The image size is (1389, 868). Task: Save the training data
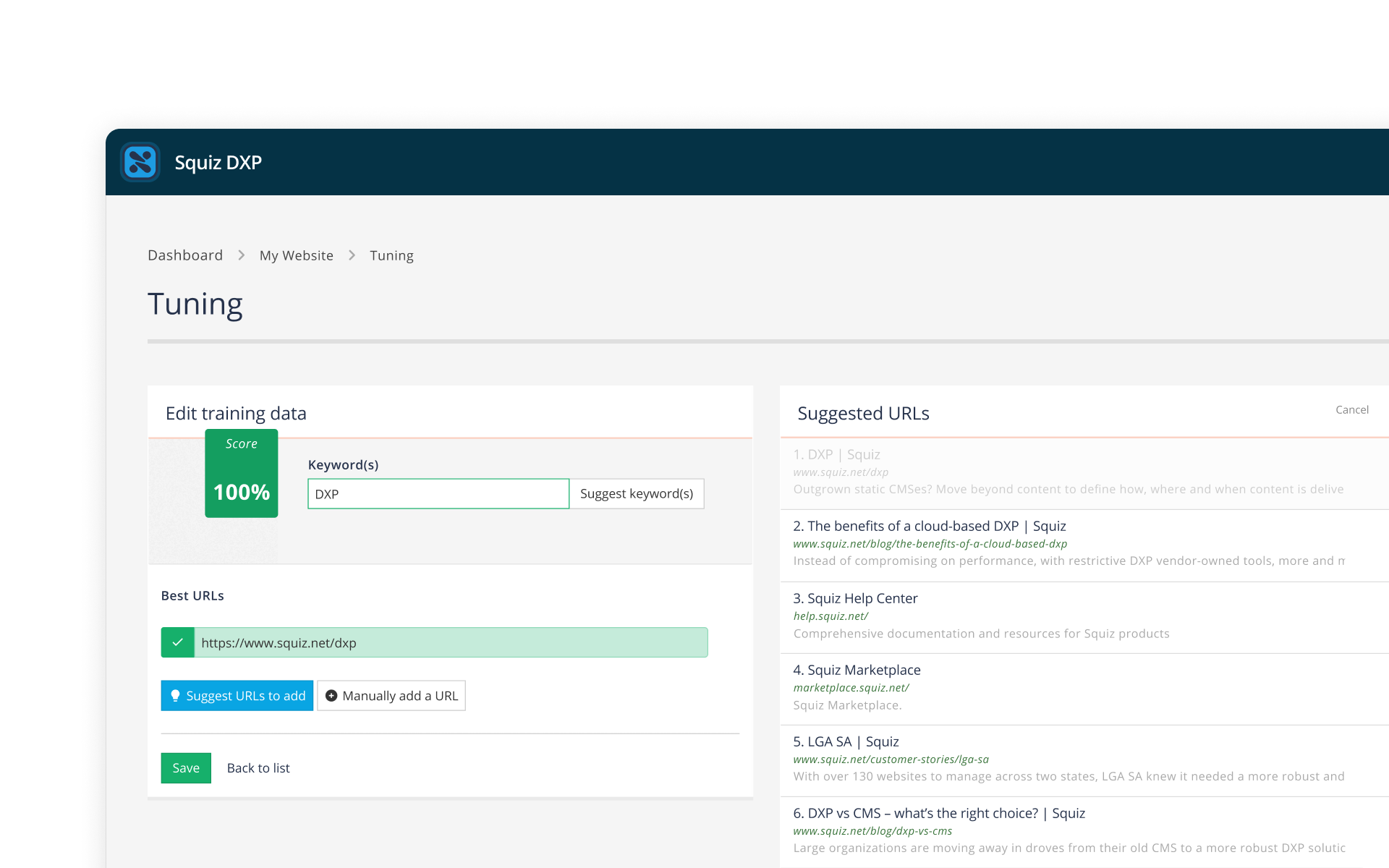click(x=186, y=768)
